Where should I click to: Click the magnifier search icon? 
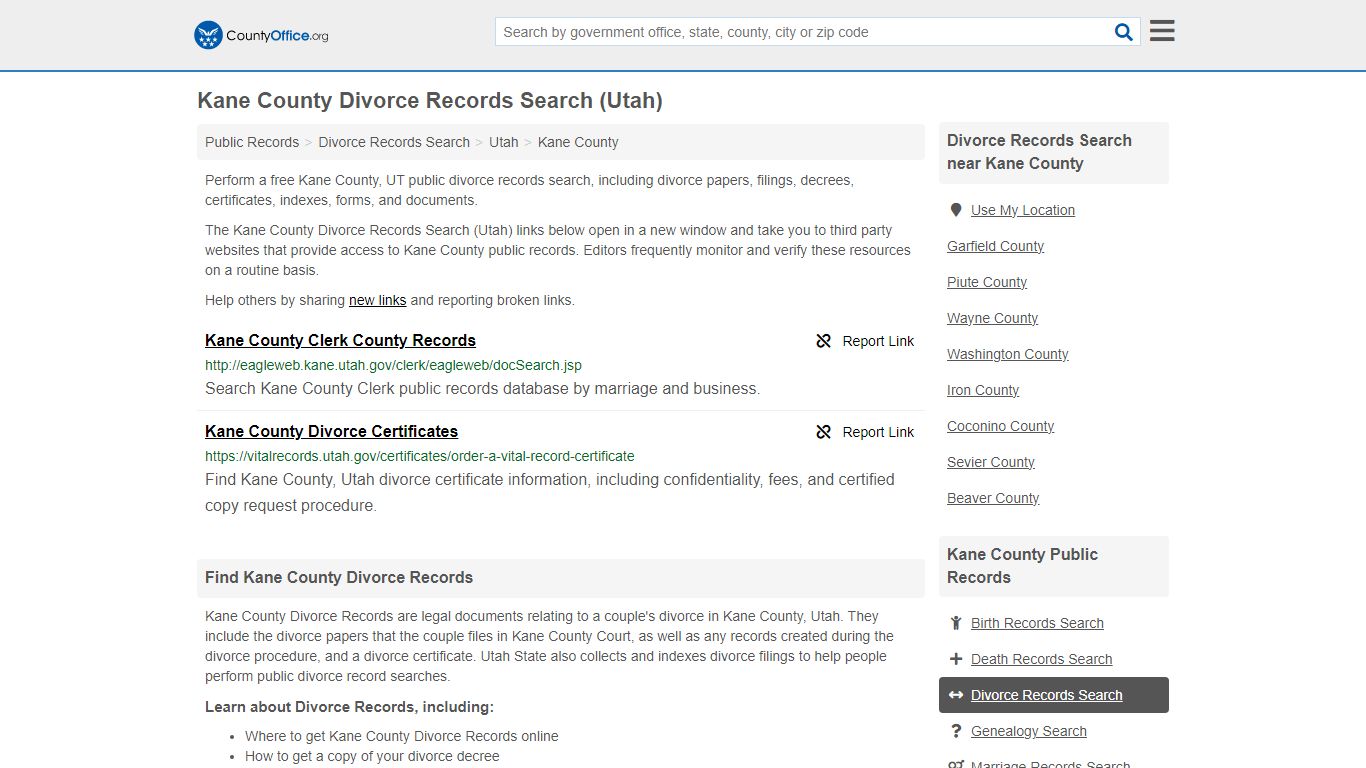click(x=1124, y=32)
